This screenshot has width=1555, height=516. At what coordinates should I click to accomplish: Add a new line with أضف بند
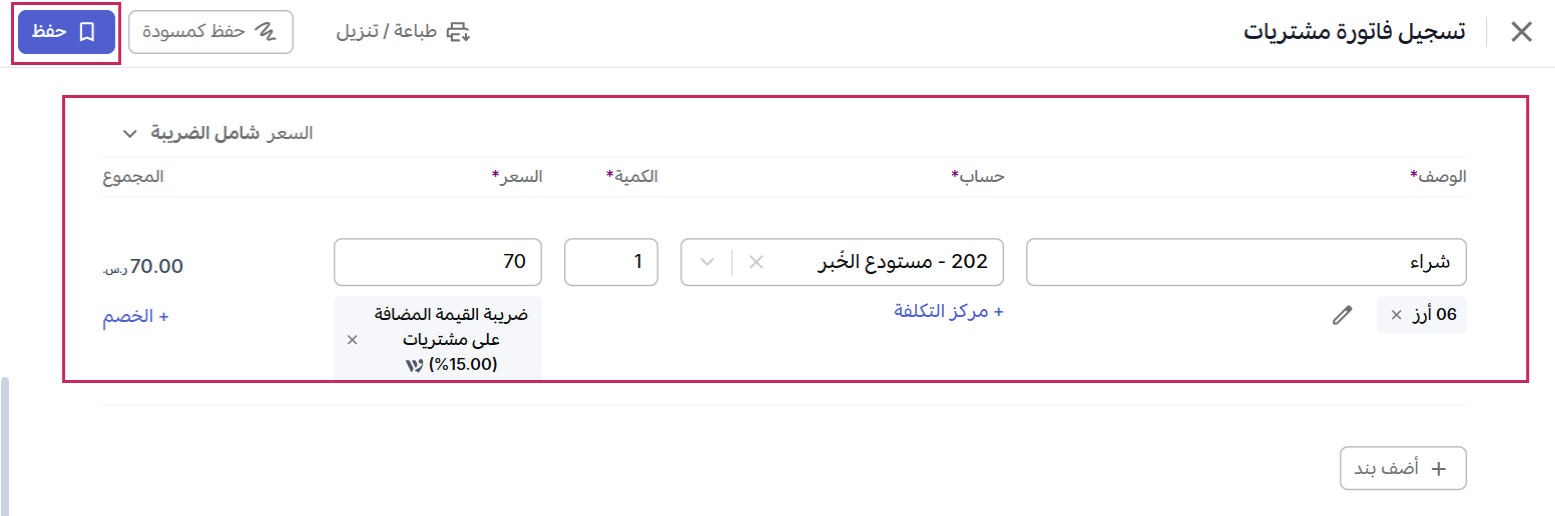(x=1403, y=468)
